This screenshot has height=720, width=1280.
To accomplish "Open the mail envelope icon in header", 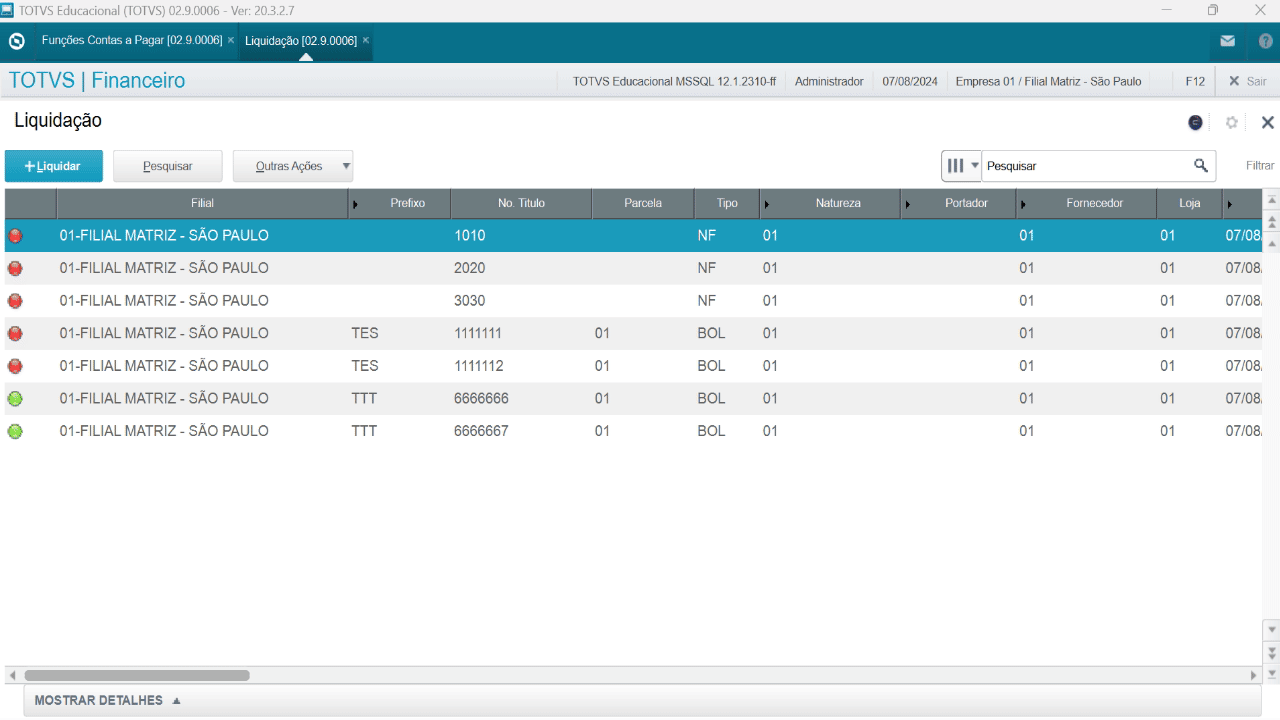I will click(x=1227, y=41).
